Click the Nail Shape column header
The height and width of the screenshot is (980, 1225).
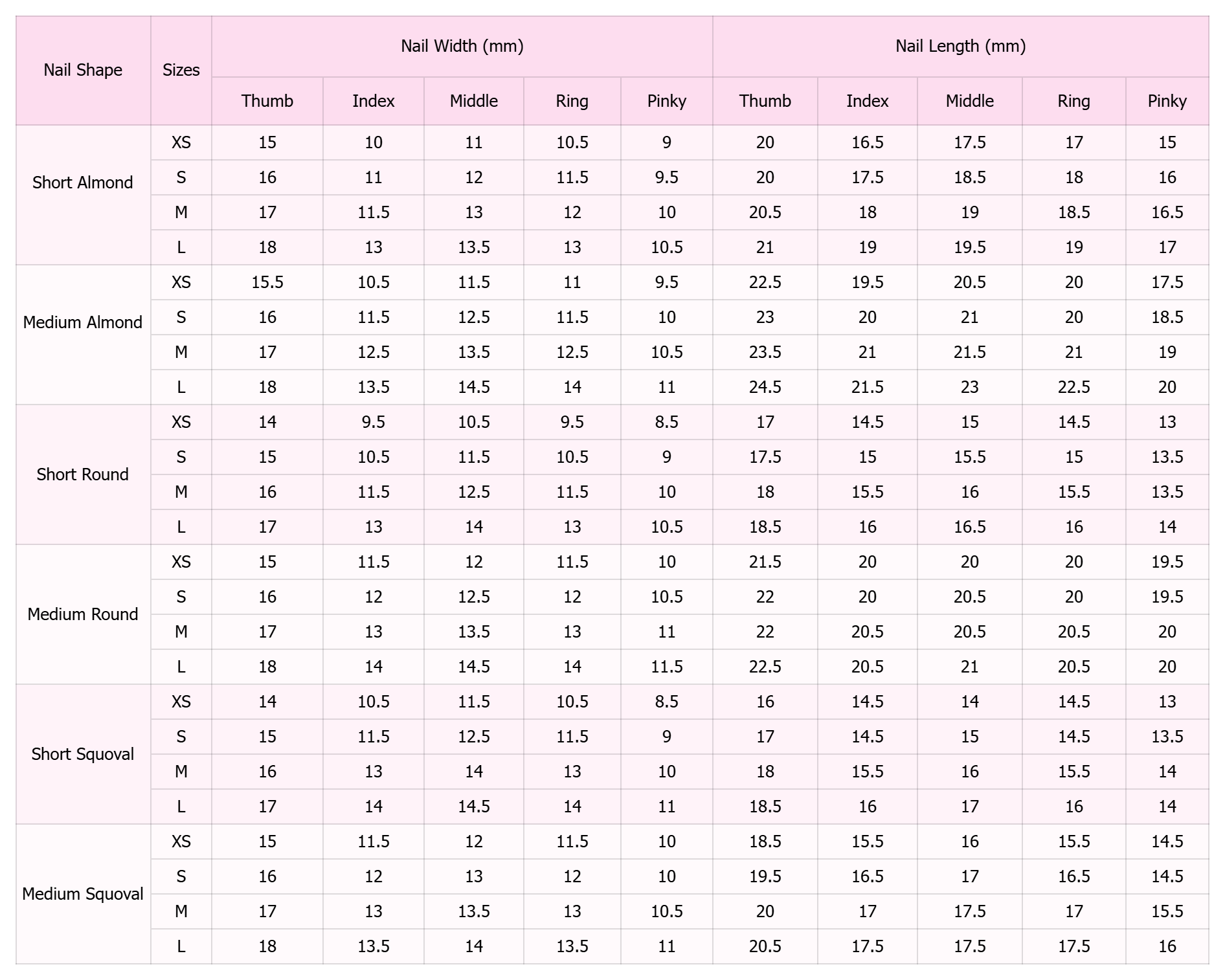click(83, 70)
